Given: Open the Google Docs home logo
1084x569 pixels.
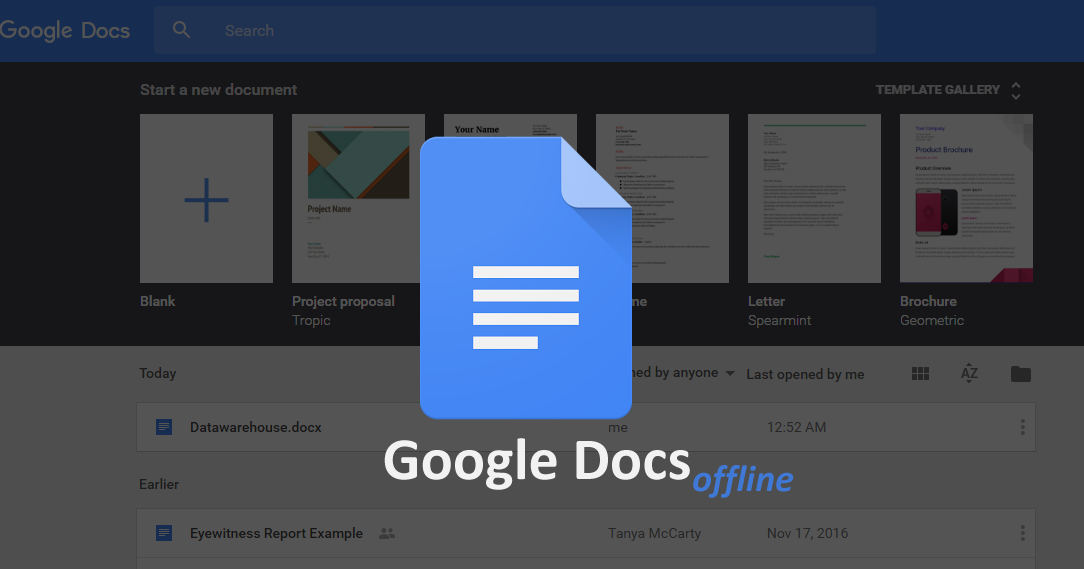Looking at the screenshot, I should (65, 30).
